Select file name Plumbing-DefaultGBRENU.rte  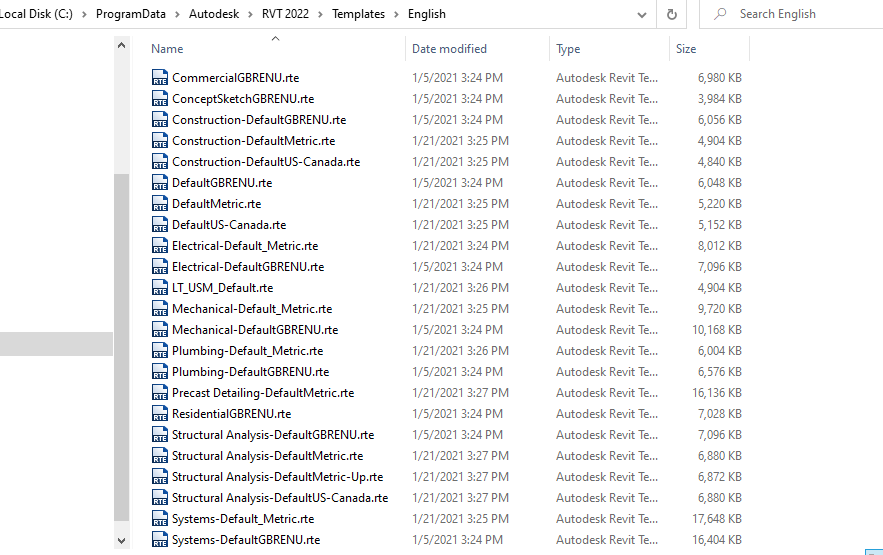[250, 372]
